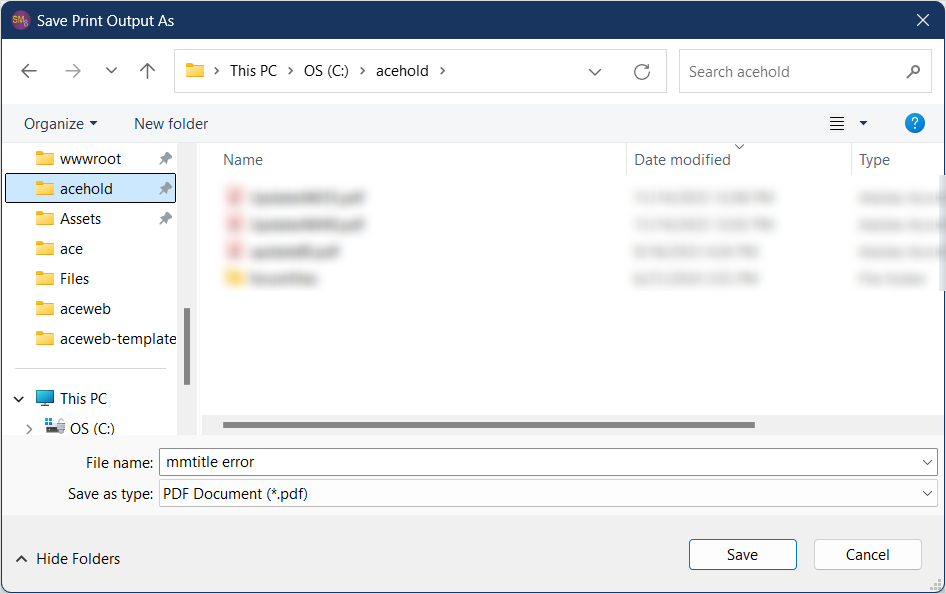The height and width of the screenshot is (594, 946).
Task: Go up one folder level with the up arrow
Action: coord(147,71)
